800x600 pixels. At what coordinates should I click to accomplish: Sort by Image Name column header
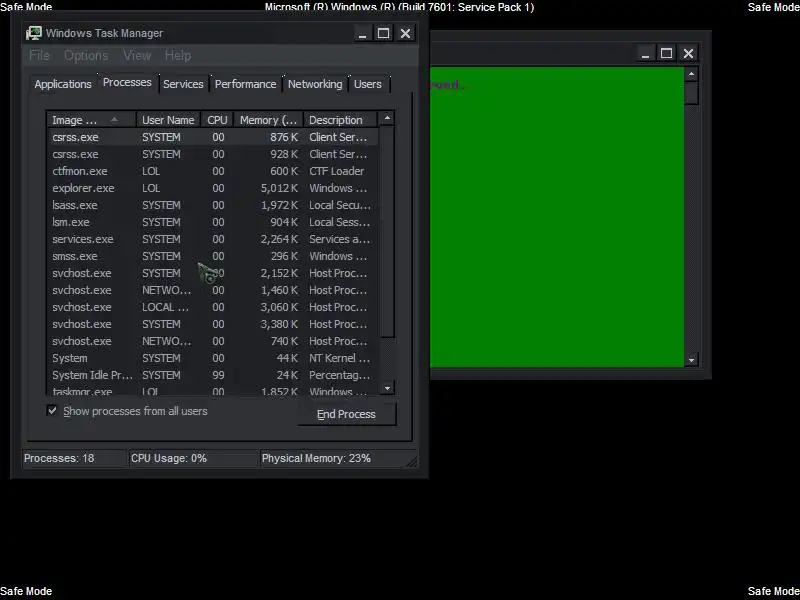click(x=91, y=120)
